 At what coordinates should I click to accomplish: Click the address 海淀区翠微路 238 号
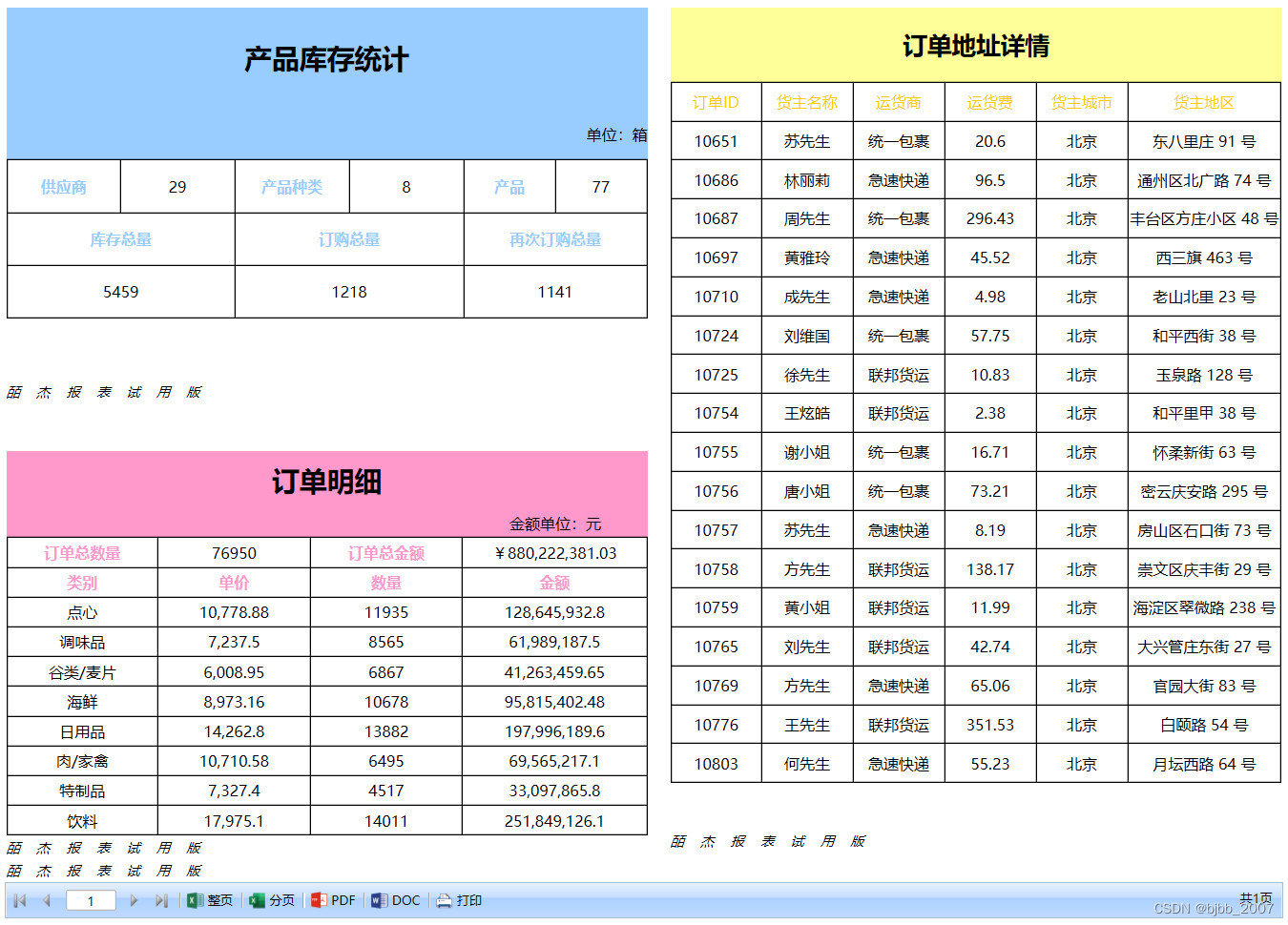pos(1204,607)
